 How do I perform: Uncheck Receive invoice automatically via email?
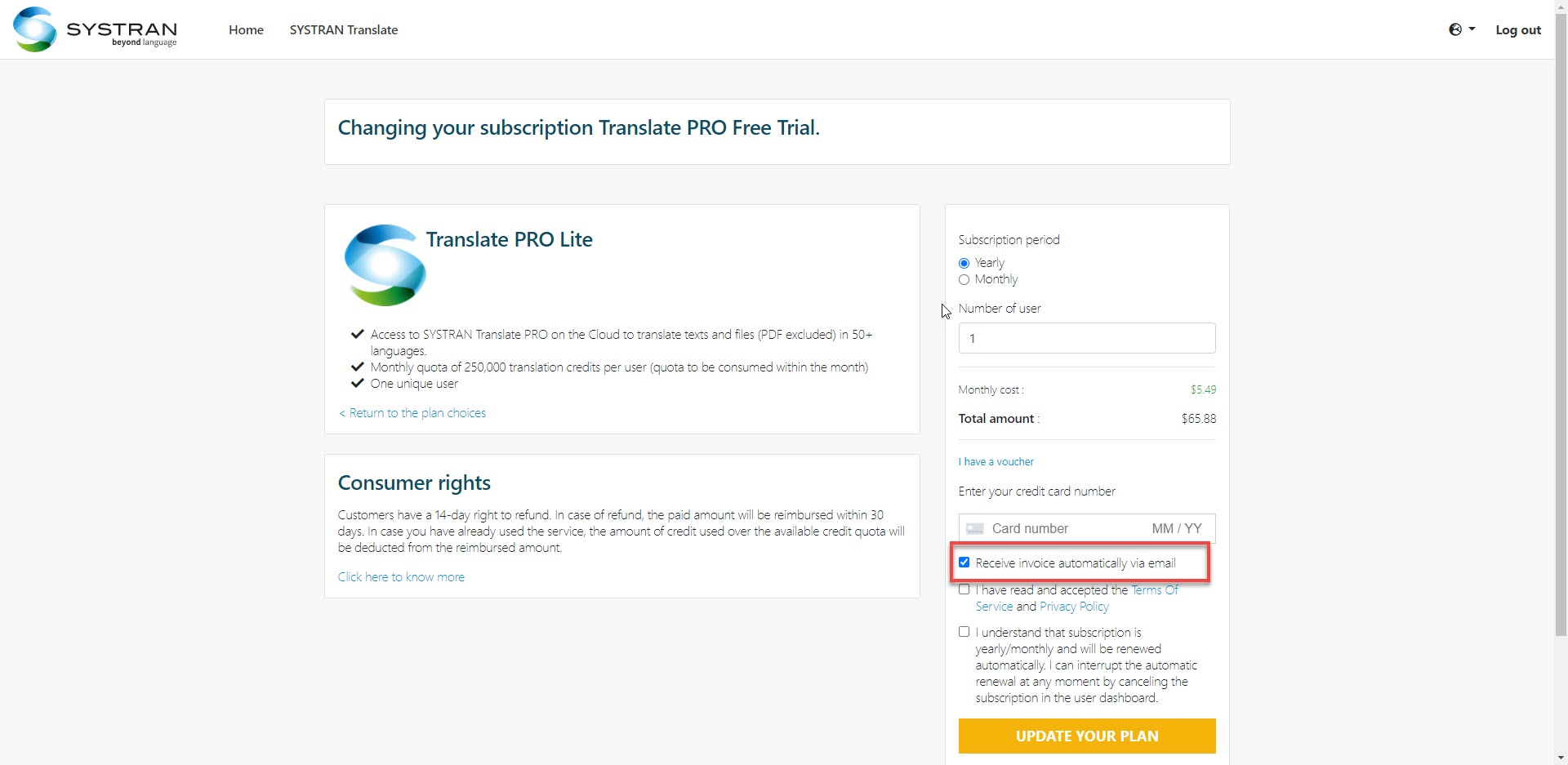coord(964,563)
